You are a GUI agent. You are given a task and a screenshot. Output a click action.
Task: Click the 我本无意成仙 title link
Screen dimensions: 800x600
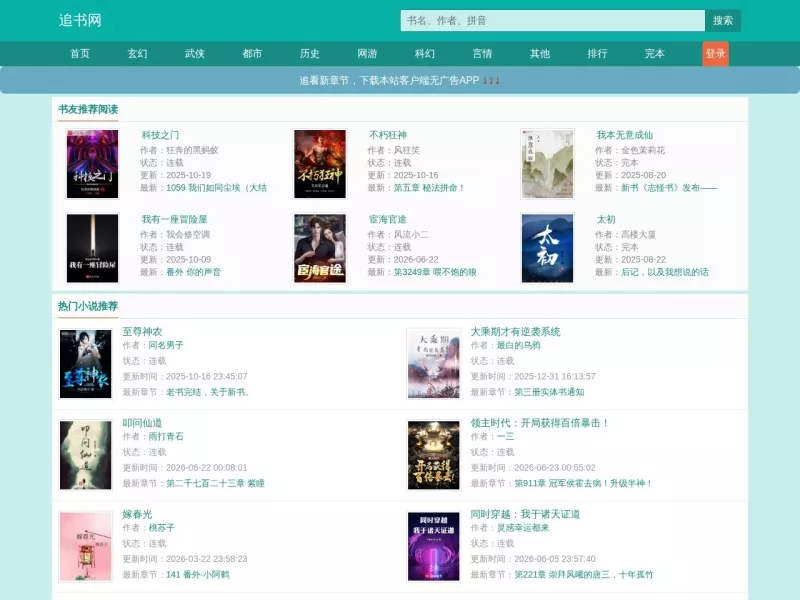coord(624,135)
